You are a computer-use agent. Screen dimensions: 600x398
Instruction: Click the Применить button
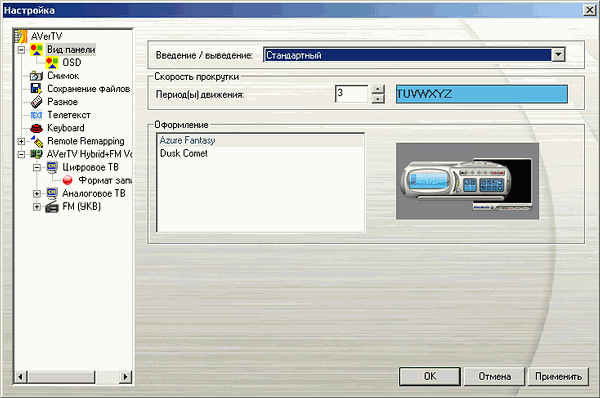(558, 377)
